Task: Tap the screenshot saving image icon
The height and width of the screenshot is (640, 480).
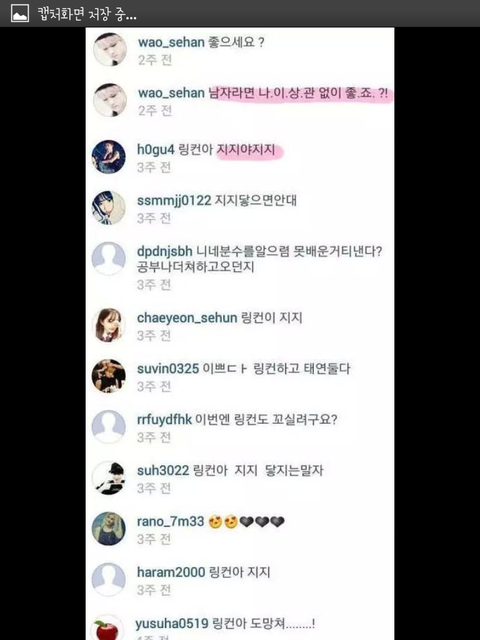Action: 20,13
